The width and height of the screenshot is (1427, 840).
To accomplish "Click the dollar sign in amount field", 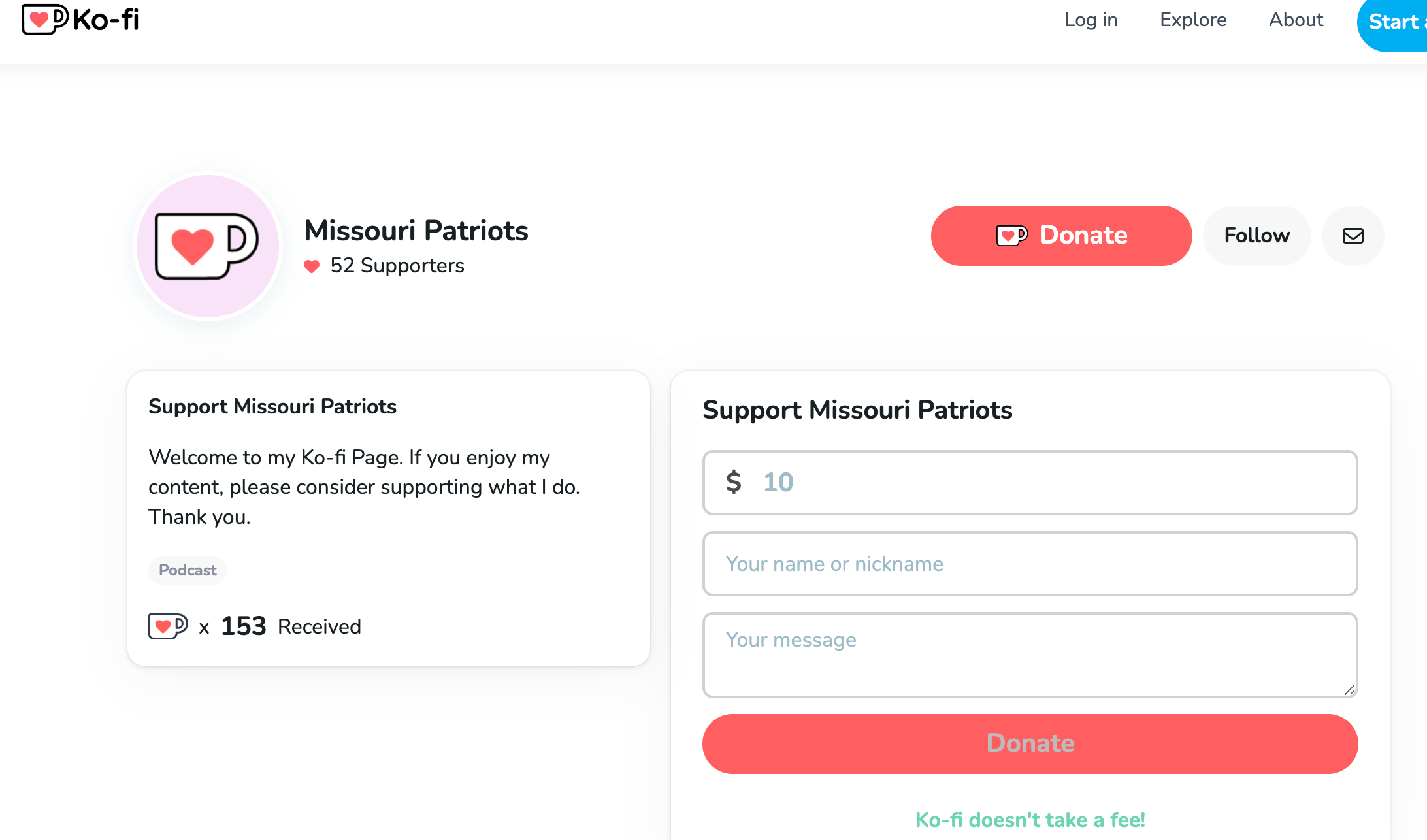I will pyautogui.click(x=734, y=482).
